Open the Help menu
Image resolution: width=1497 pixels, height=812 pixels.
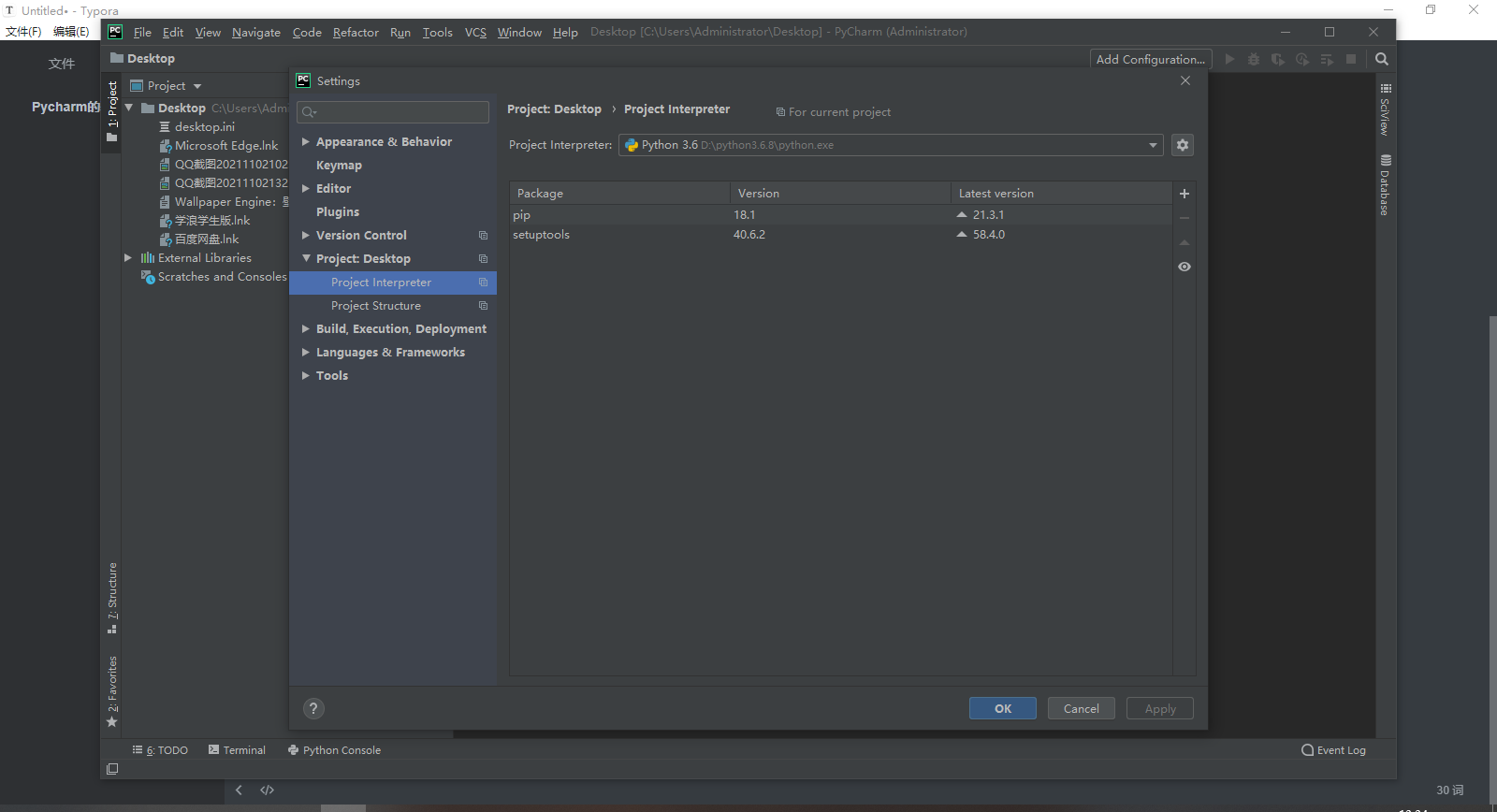(565, 32)
